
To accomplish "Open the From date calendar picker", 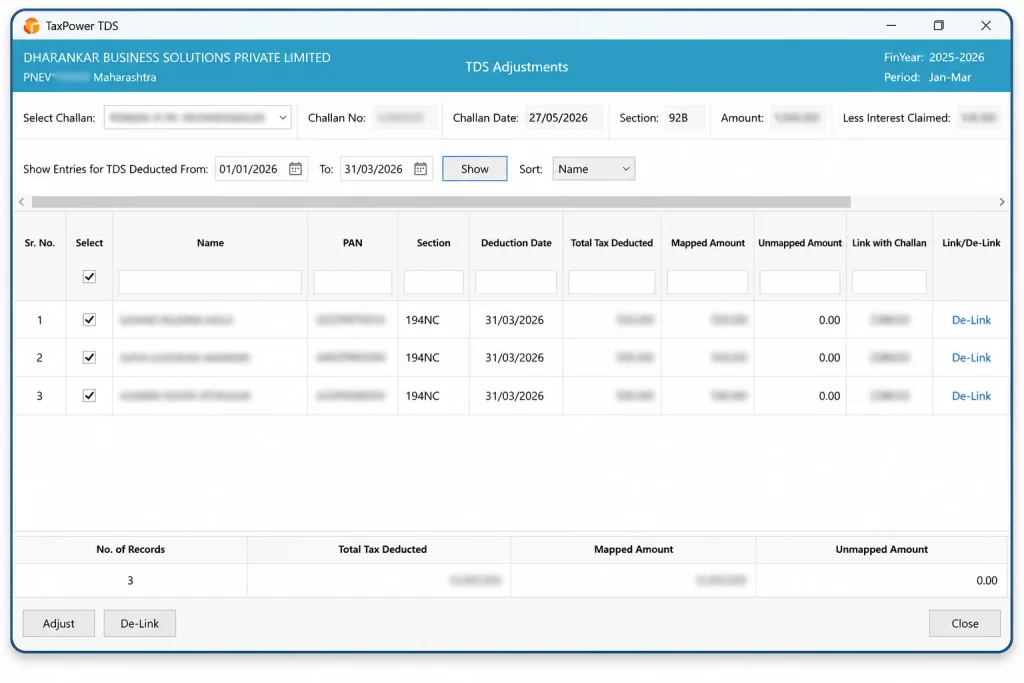I will tap(295, 169).
